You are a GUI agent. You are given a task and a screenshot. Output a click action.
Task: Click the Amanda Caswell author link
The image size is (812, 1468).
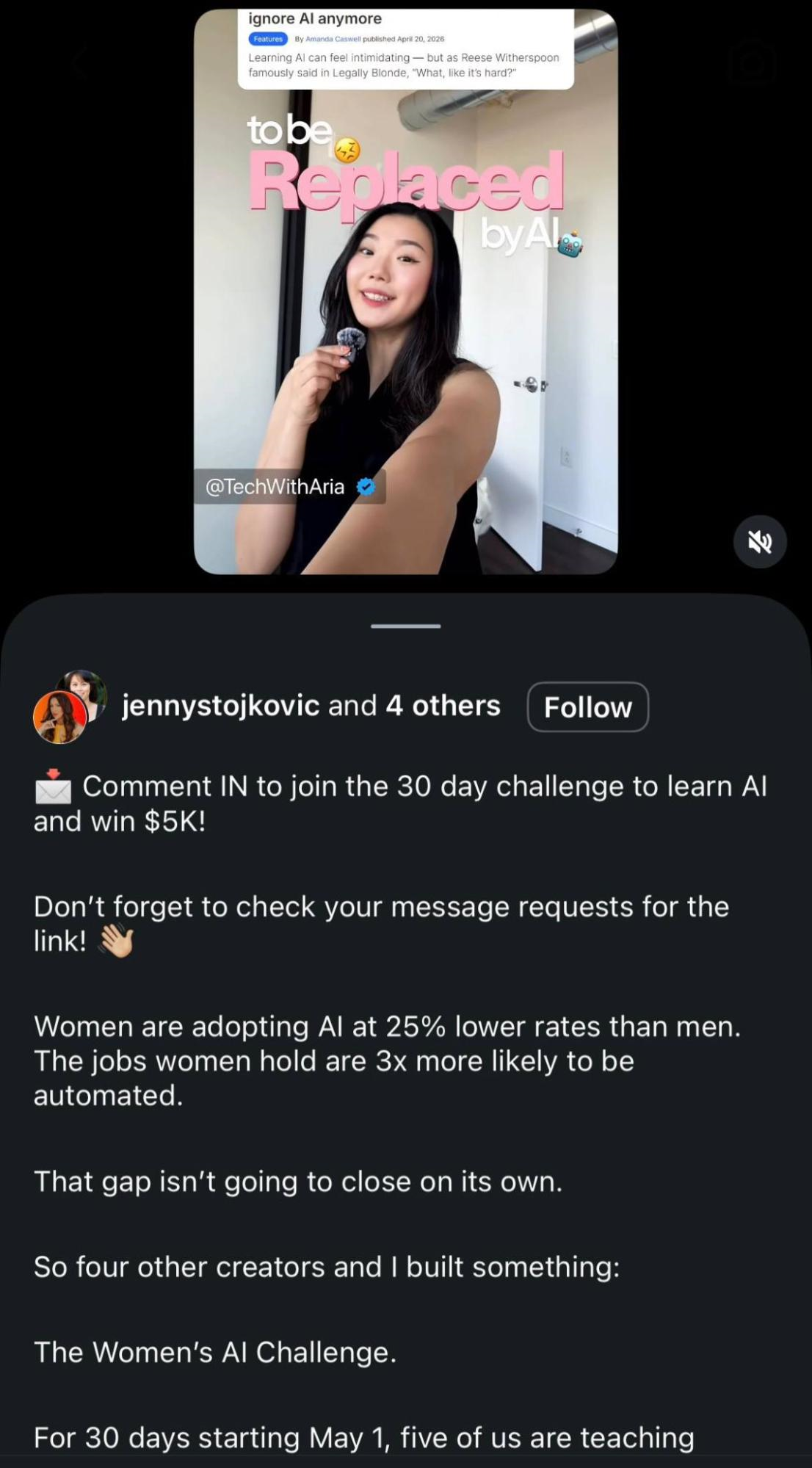333,39
